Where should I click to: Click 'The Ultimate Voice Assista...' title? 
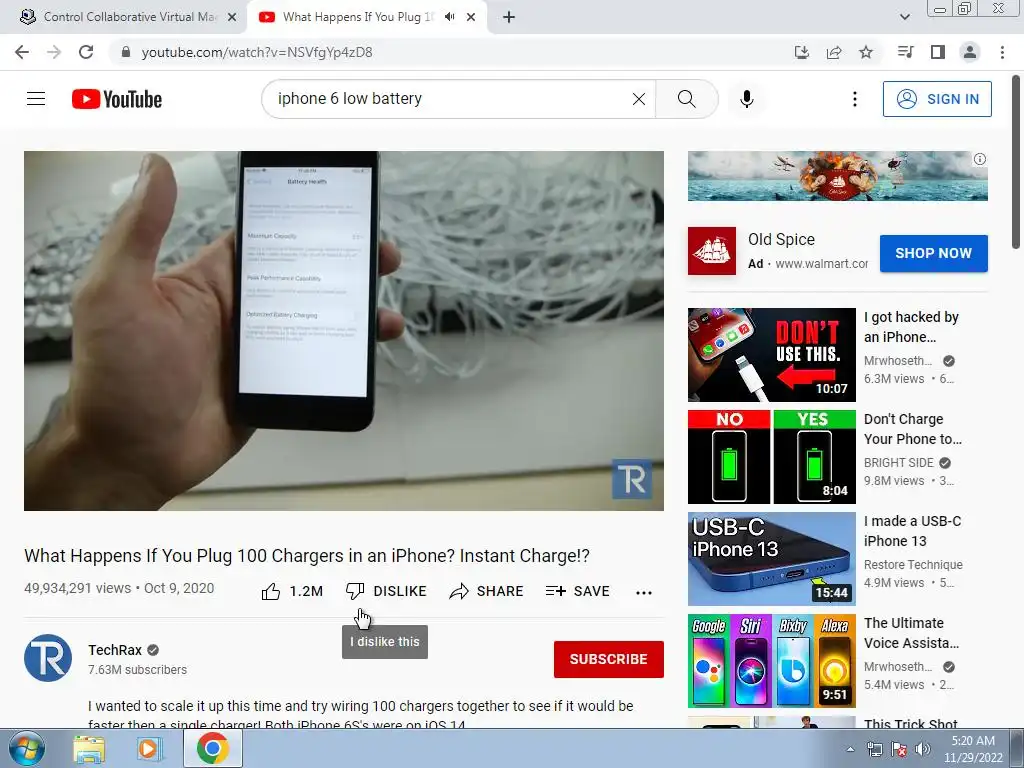pos(911,633)
